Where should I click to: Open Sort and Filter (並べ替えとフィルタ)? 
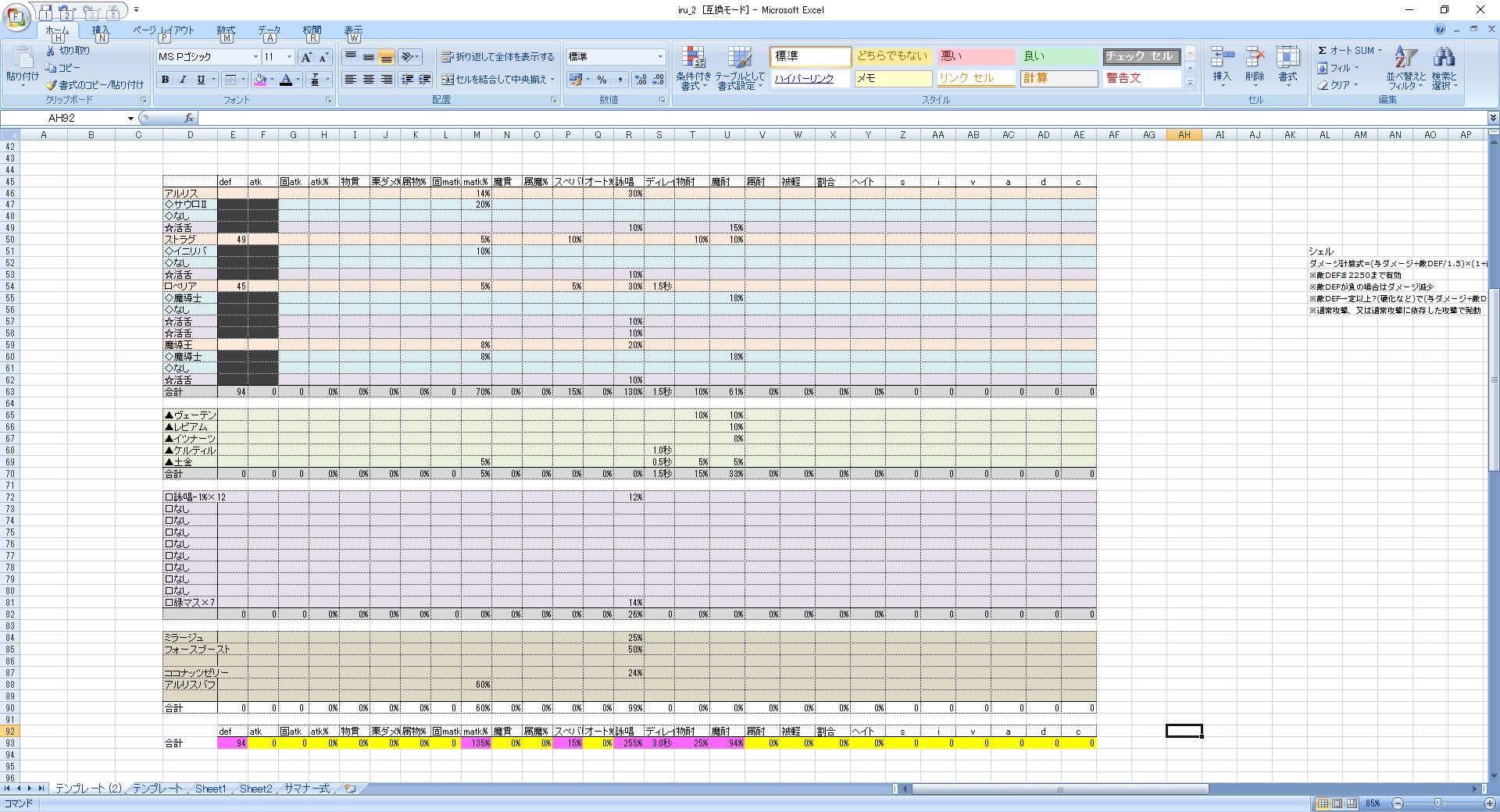click(x=1405, y=68)
